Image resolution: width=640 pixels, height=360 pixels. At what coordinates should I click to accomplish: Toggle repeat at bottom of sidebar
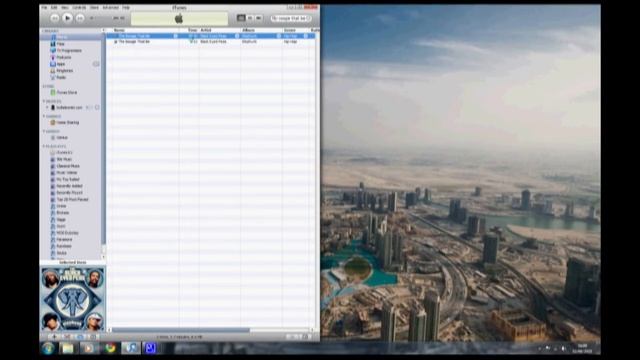[x=80, y=337]
